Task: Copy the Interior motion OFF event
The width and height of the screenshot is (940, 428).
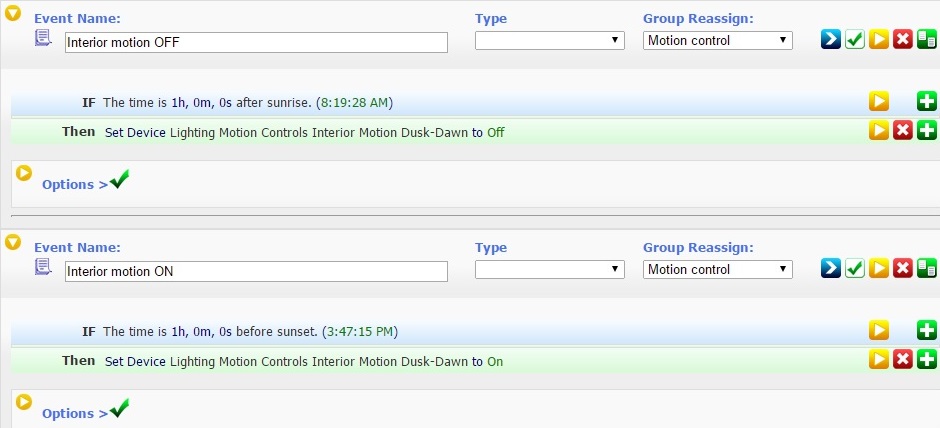Action: click(927, 40)
